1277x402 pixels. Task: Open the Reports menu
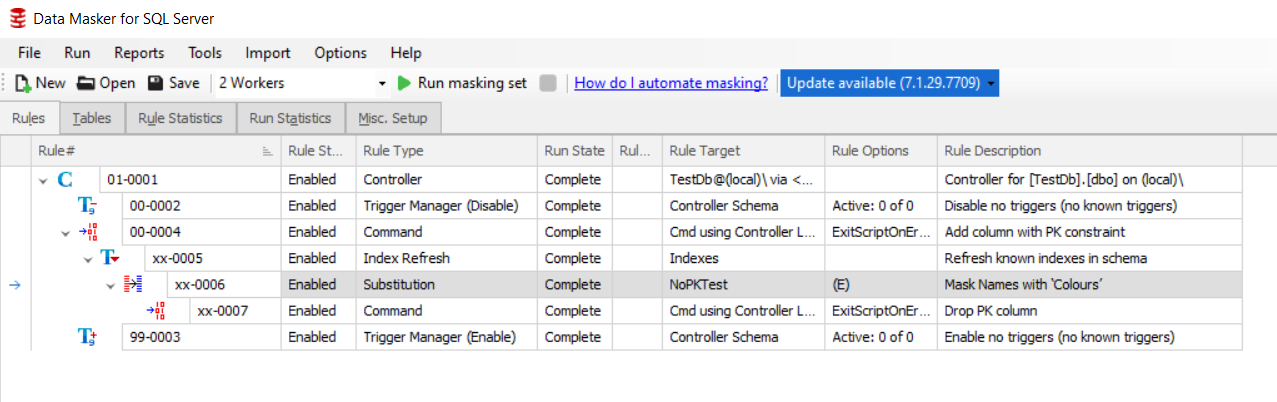pyautogui.click(x=139, y=53)
